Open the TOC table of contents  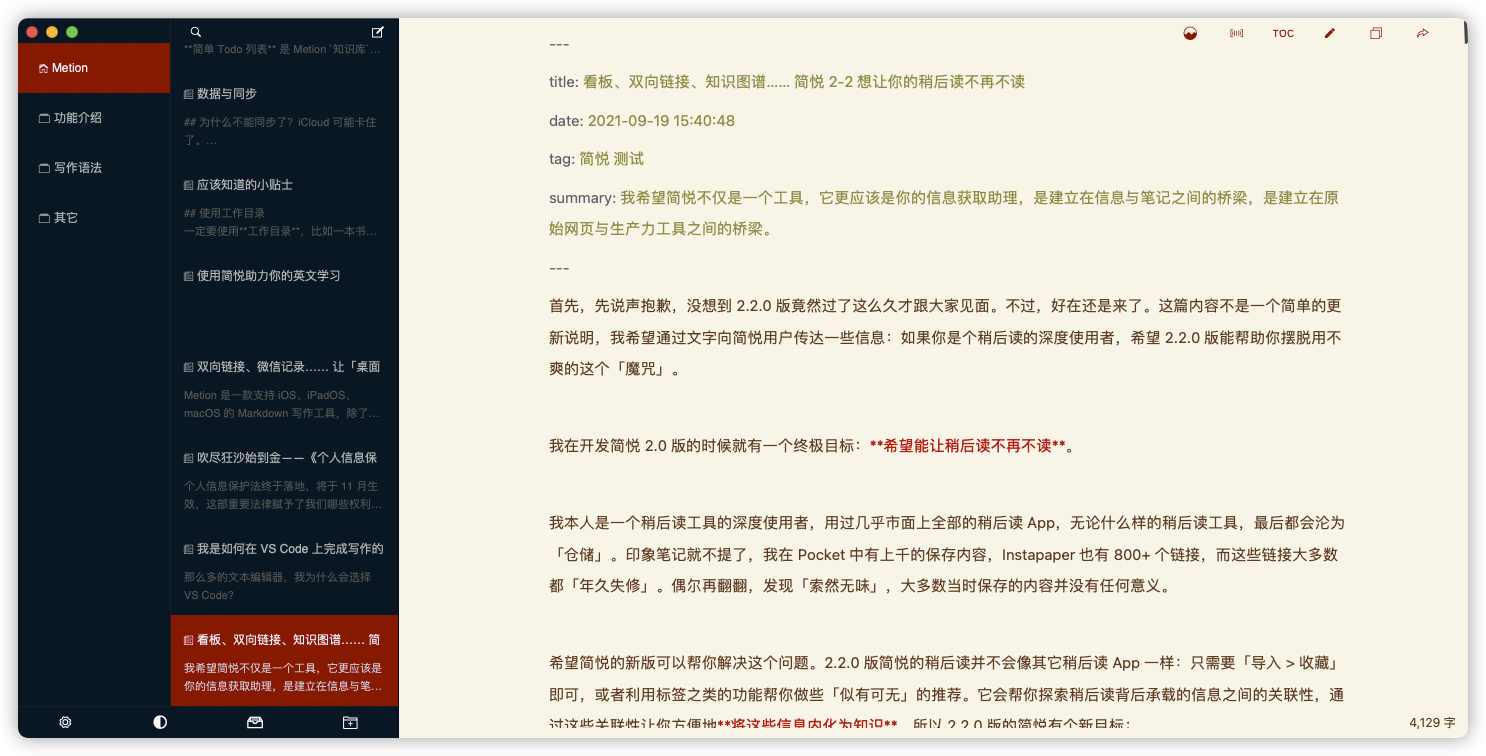(x=1283, y=33)
